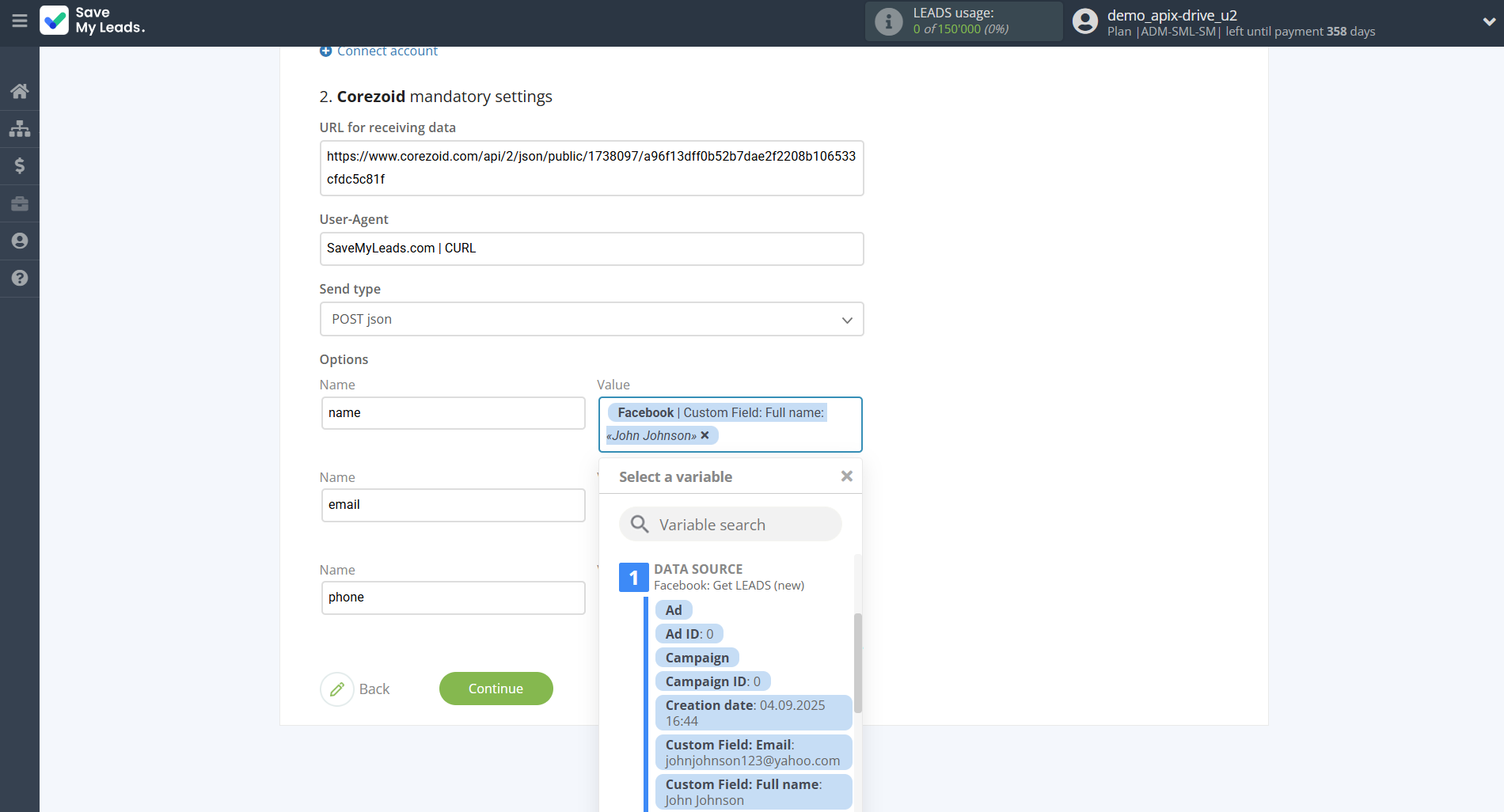Expand the account menu chevron
This screenshot has width=1504, height=812.
[1488, 22]
